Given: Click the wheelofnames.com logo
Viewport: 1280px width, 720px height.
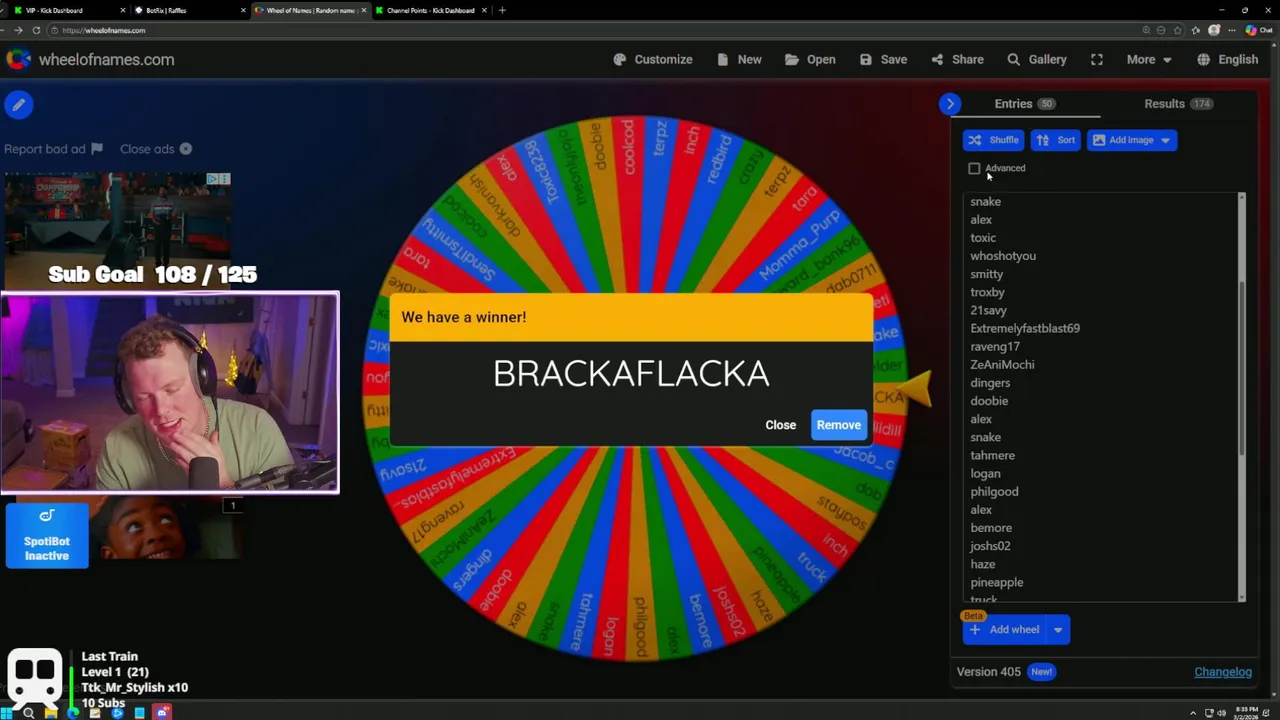Looking at the screenshot, I should tap(90, 60).
